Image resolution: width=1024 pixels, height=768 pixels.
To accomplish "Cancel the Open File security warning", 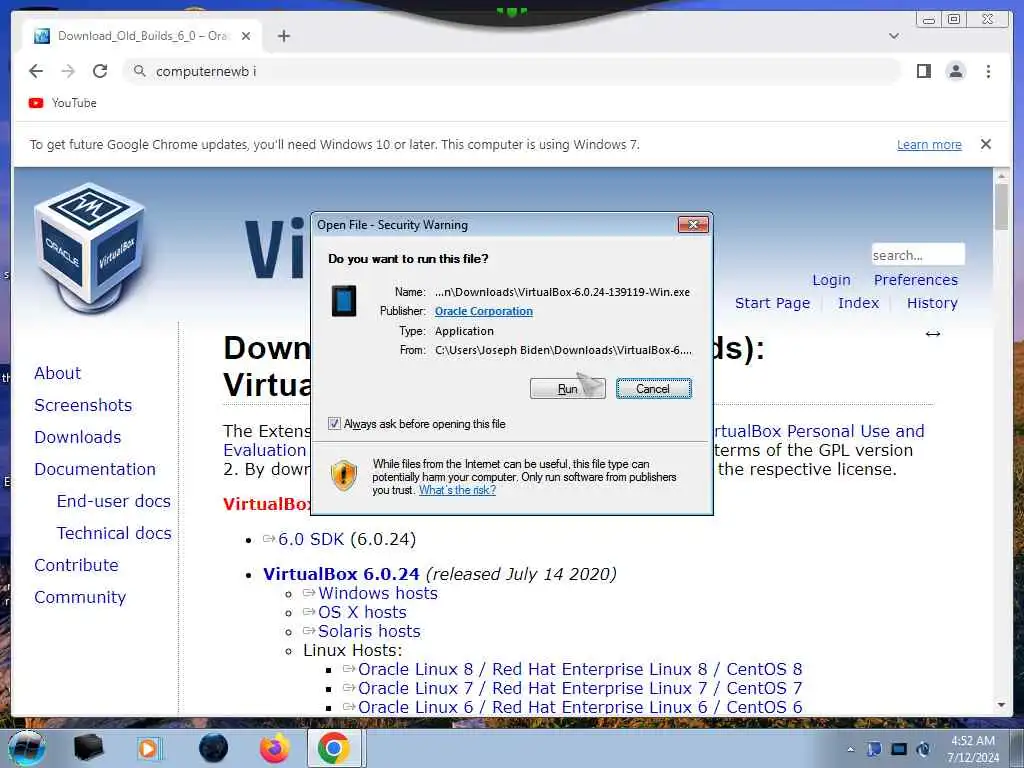I will [x=653, y=389].
